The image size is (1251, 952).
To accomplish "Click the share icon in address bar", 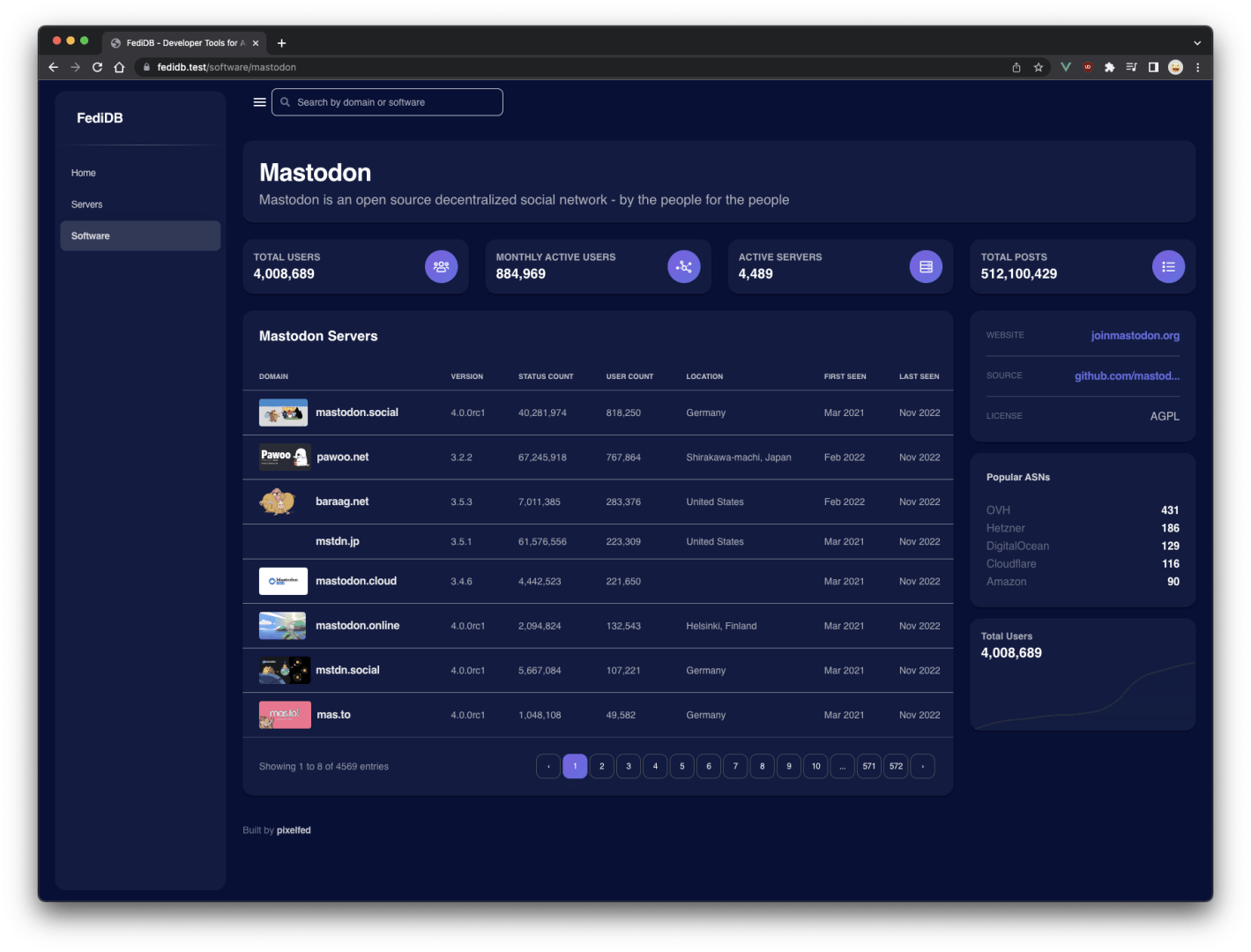I will click(x=1016, y=67).
